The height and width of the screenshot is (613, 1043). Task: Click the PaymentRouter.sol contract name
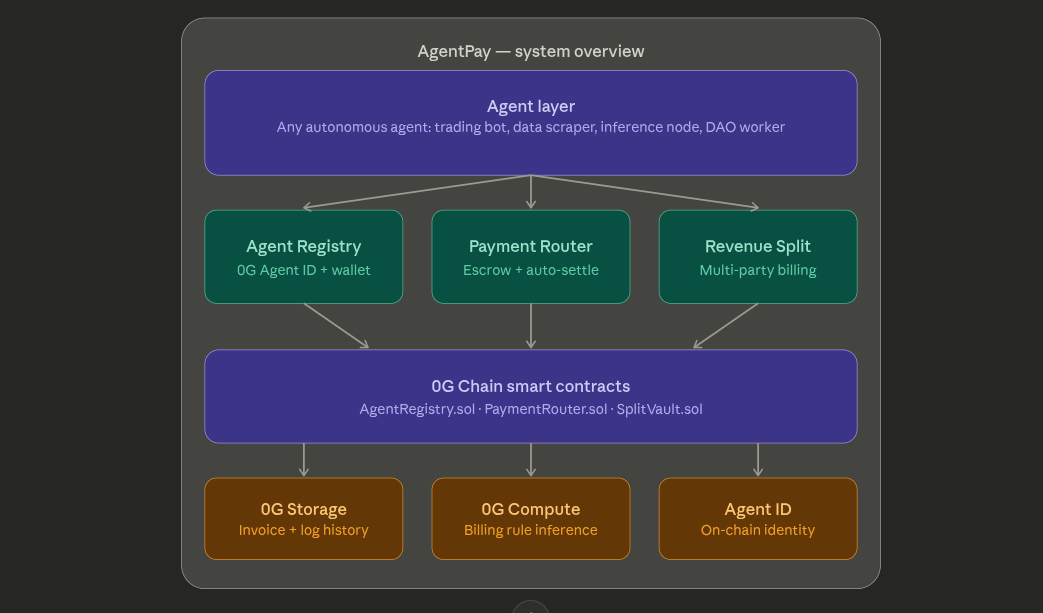click(545, 409)
